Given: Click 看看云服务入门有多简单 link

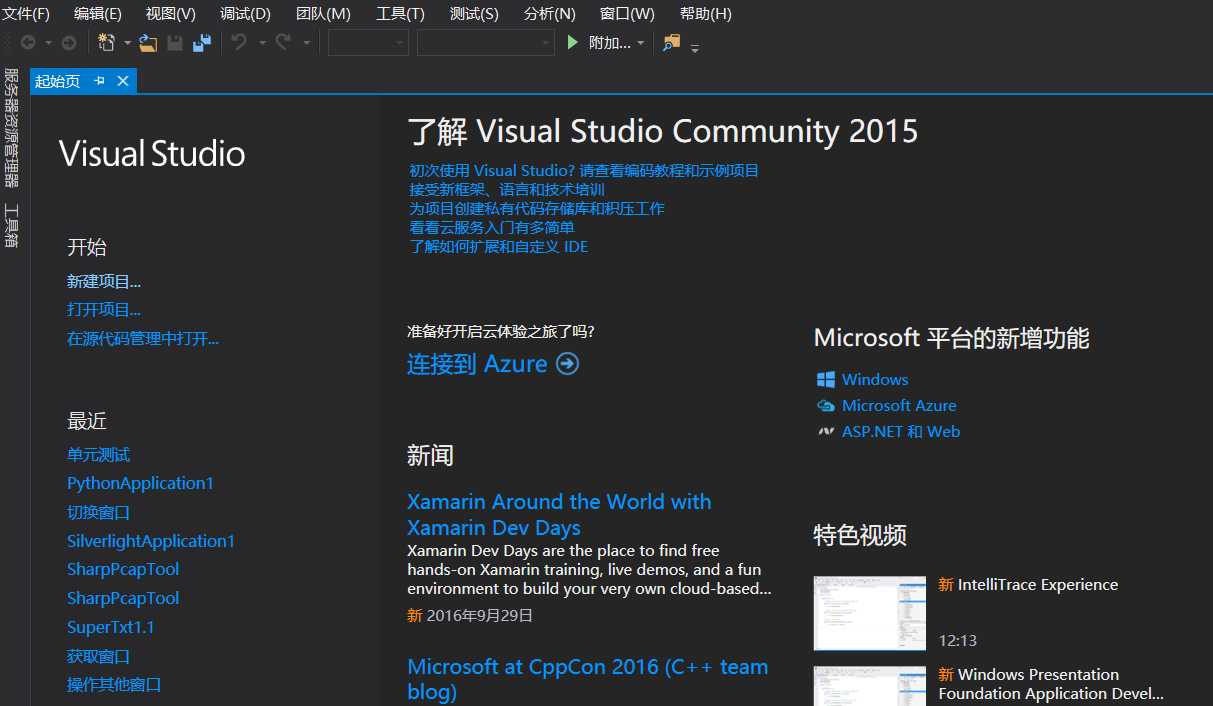Looking at the screenshot, I should point(491,228).
